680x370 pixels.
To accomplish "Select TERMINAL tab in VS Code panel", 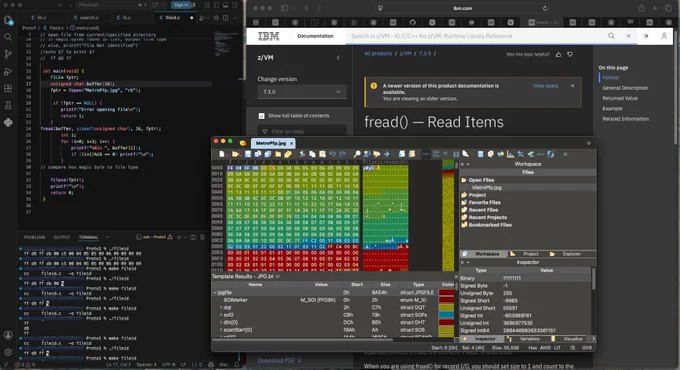I will click(88, 238).
